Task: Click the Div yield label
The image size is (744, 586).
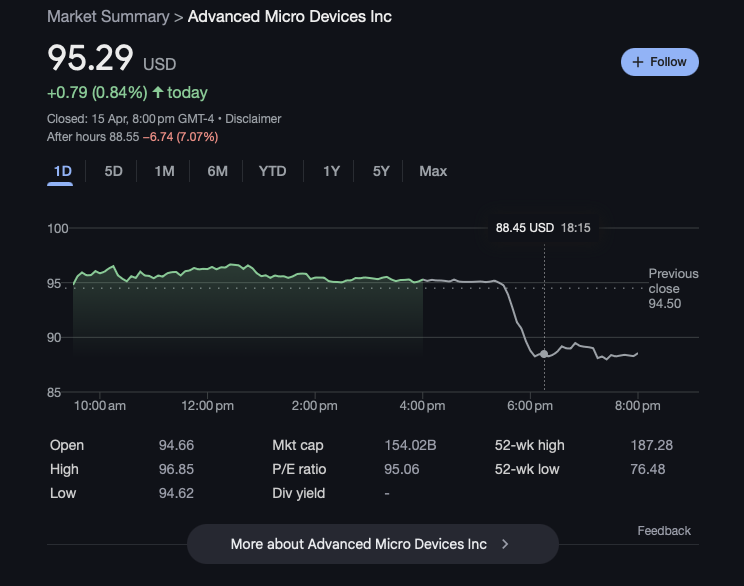Action: tap(298, 493)
